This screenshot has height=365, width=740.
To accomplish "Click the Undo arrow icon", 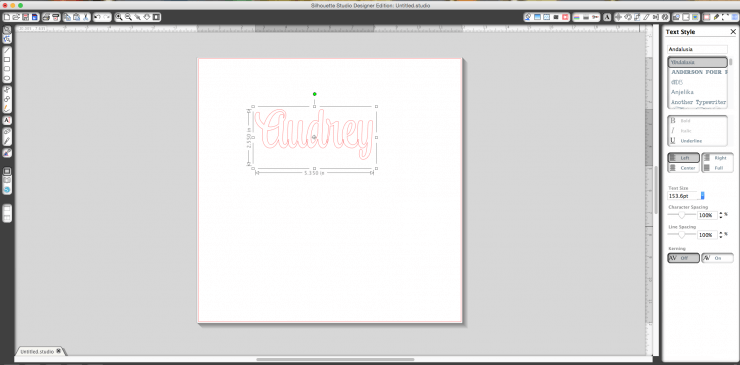I will [97, 17].
